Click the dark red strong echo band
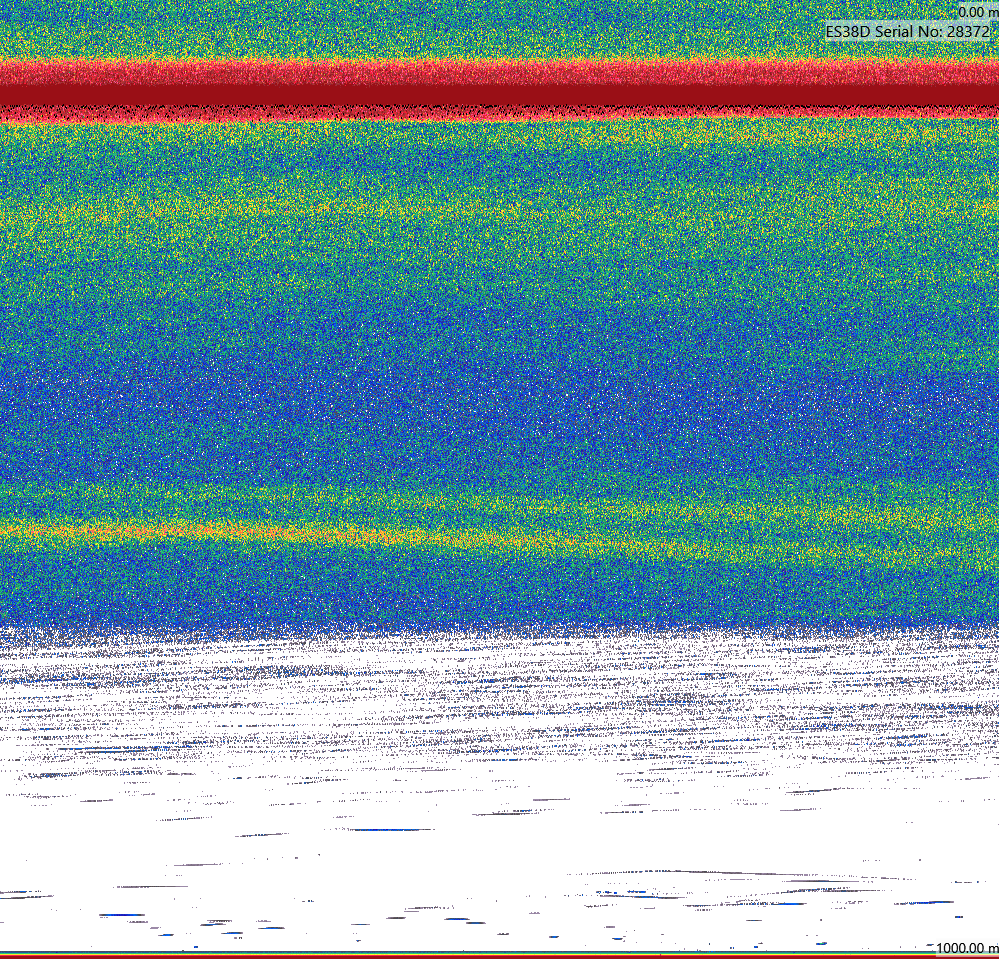The height and width of the screenshot is (959, 1000). pyautogui.click(x=500, y=94)
